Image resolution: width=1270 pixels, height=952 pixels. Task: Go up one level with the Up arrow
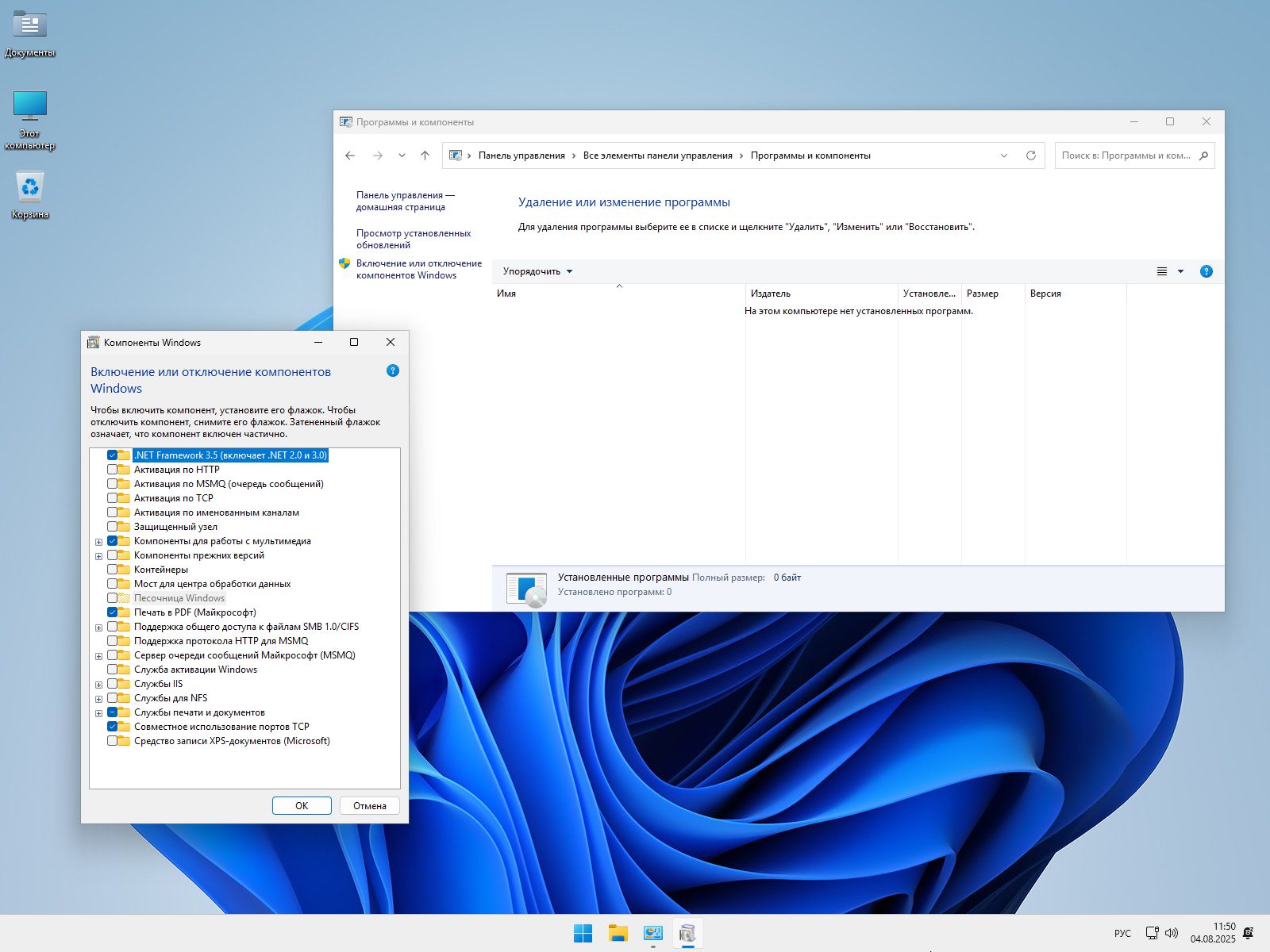[x=425, y=155]
